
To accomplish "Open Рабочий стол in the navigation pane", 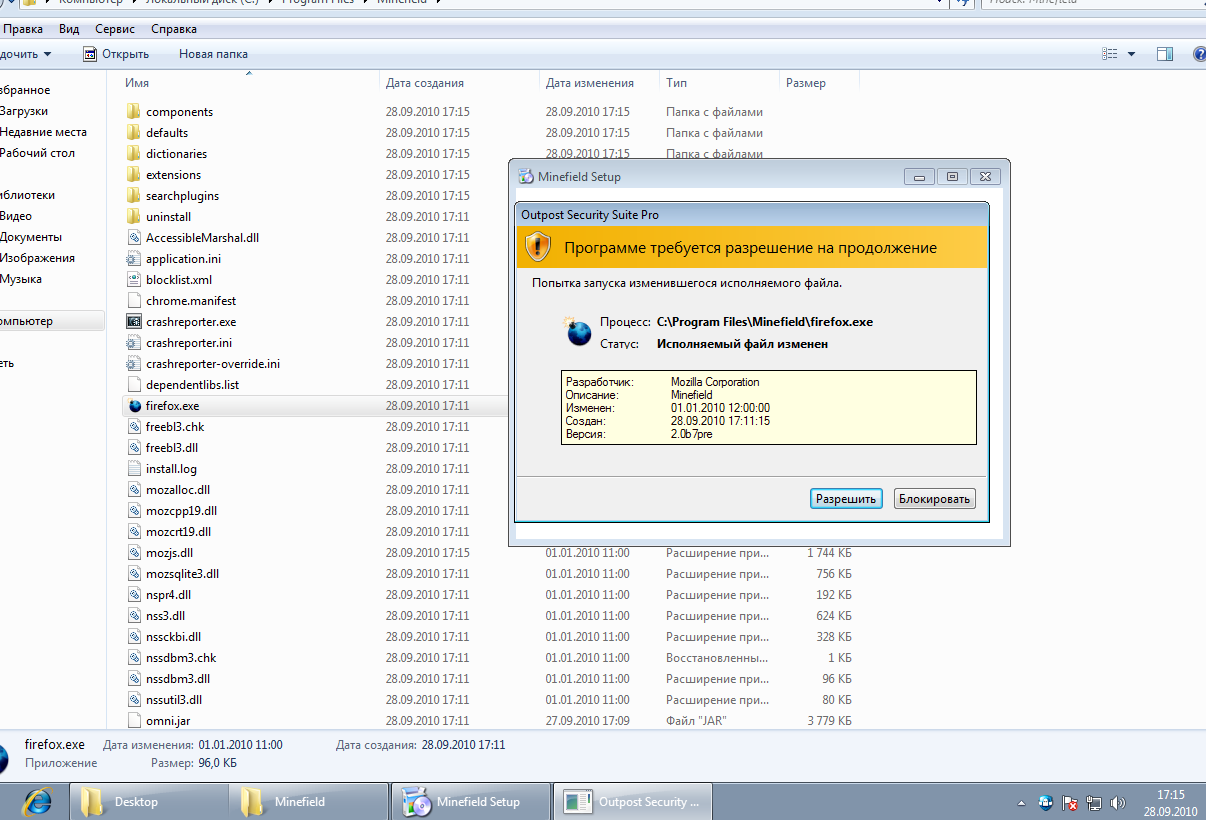I will point(37,153).
